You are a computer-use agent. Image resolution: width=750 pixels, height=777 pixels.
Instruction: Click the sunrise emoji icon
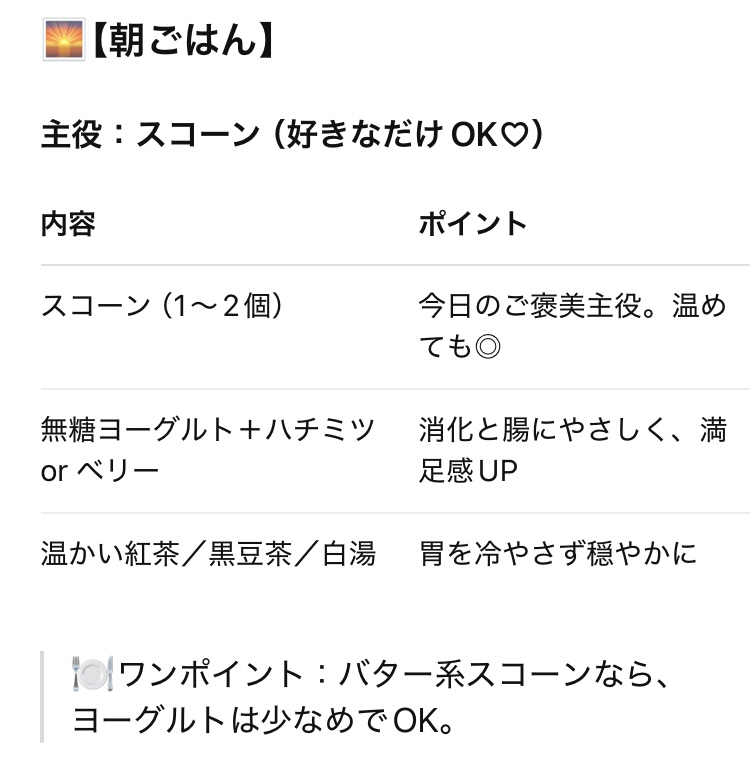64,40
